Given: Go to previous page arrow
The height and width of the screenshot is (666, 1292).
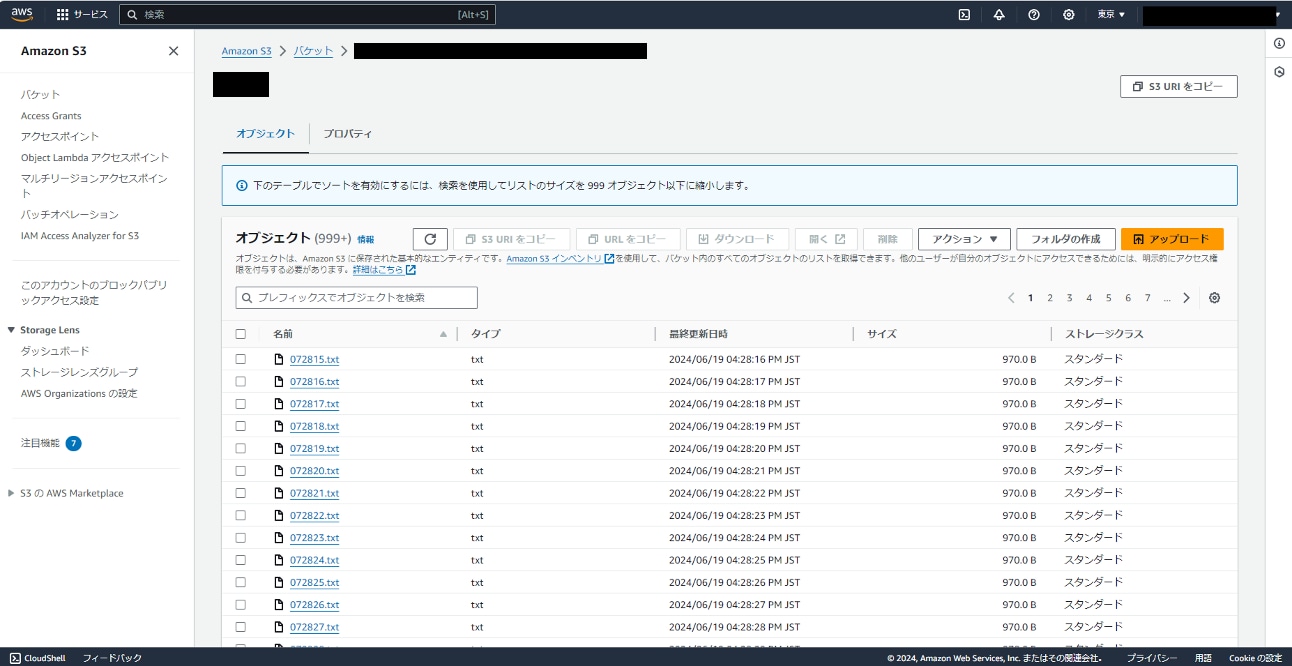Looking at the screenshot, I should coord(1011,298).
